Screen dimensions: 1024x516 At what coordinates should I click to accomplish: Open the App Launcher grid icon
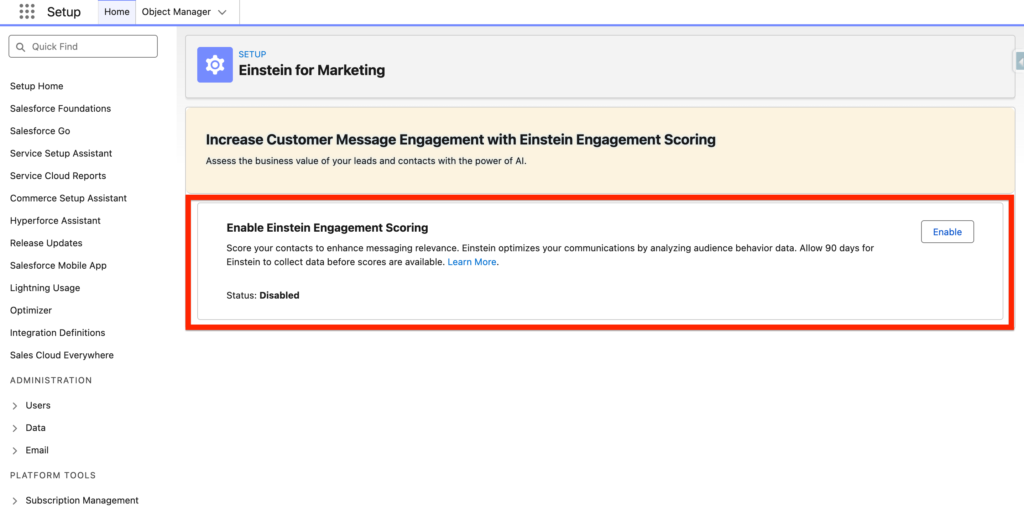click(27, 12)
